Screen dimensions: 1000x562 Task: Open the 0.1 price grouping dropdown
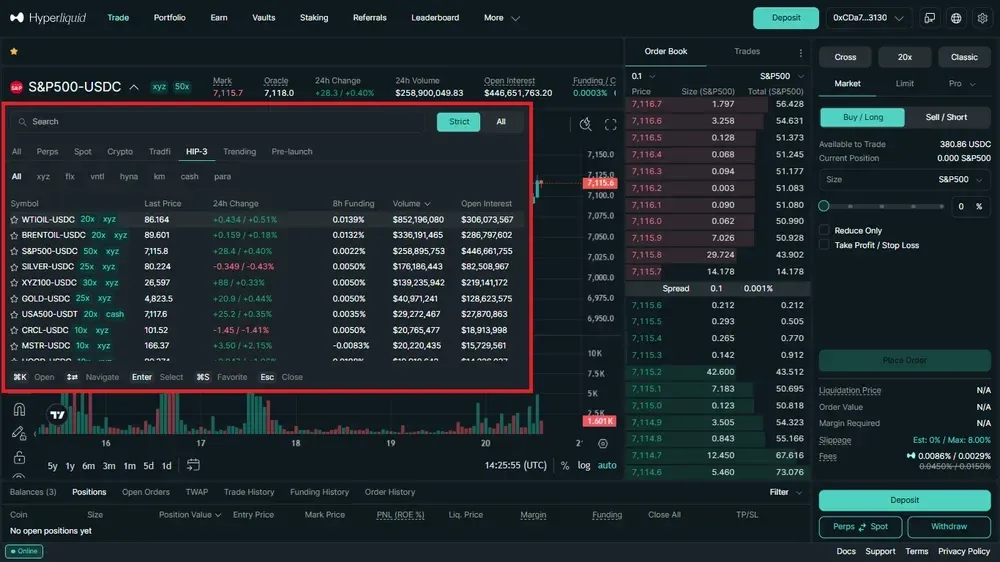(643, 76)
